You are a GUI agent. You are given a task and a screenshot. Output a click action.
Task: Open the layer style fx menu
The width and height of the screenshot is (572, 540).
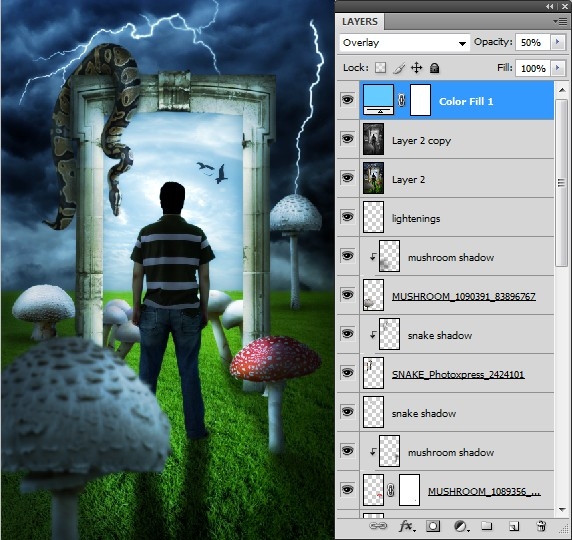[x=406, y=526]
